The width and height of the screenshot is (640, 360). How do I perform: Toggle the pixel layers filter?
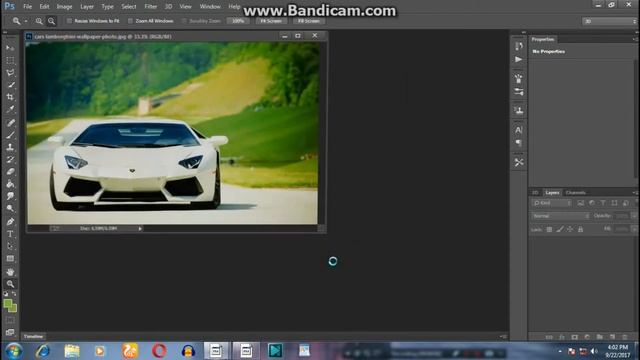[581, 203]
